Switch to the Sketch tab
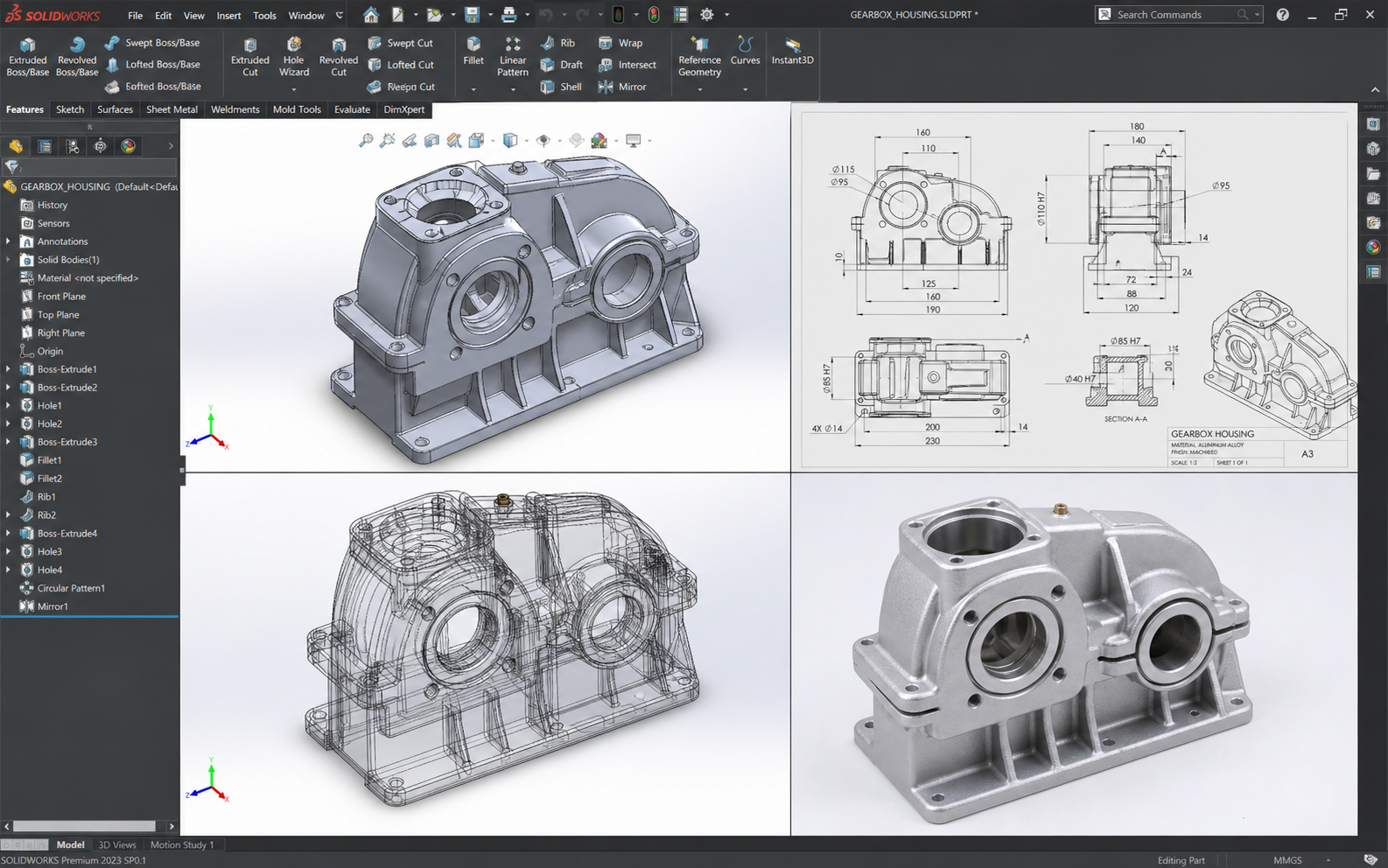This screenshot has height=868, width=1388. 70,109
